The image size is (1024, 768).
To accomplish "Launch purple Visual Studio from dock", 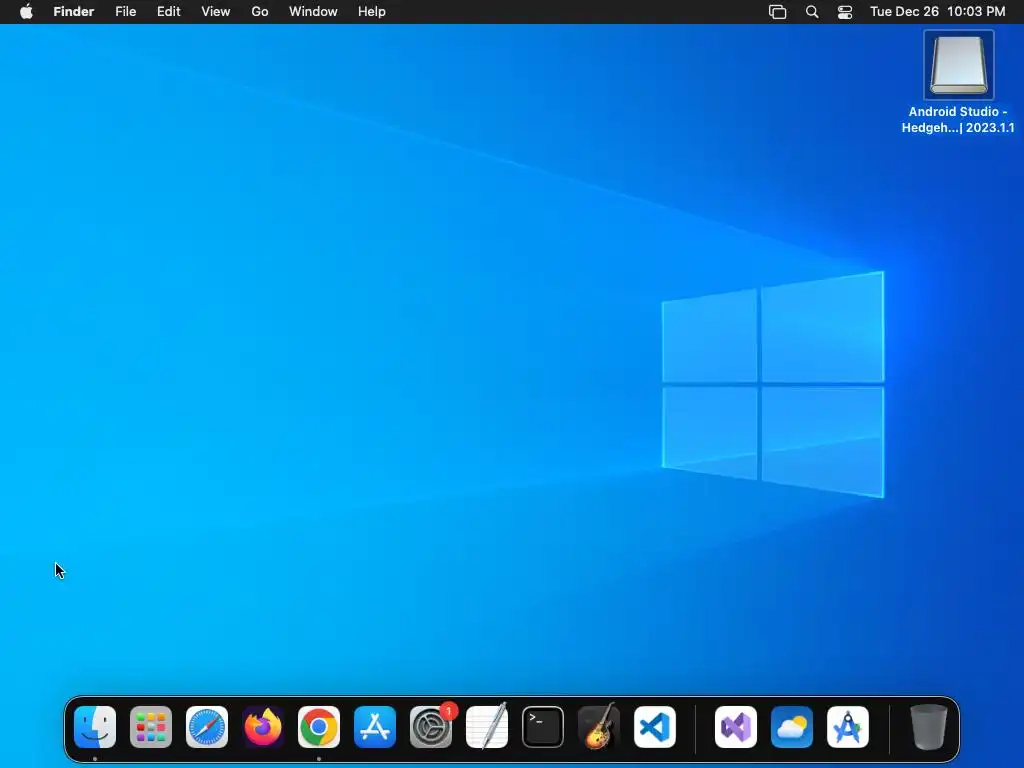I will point(736,727).
